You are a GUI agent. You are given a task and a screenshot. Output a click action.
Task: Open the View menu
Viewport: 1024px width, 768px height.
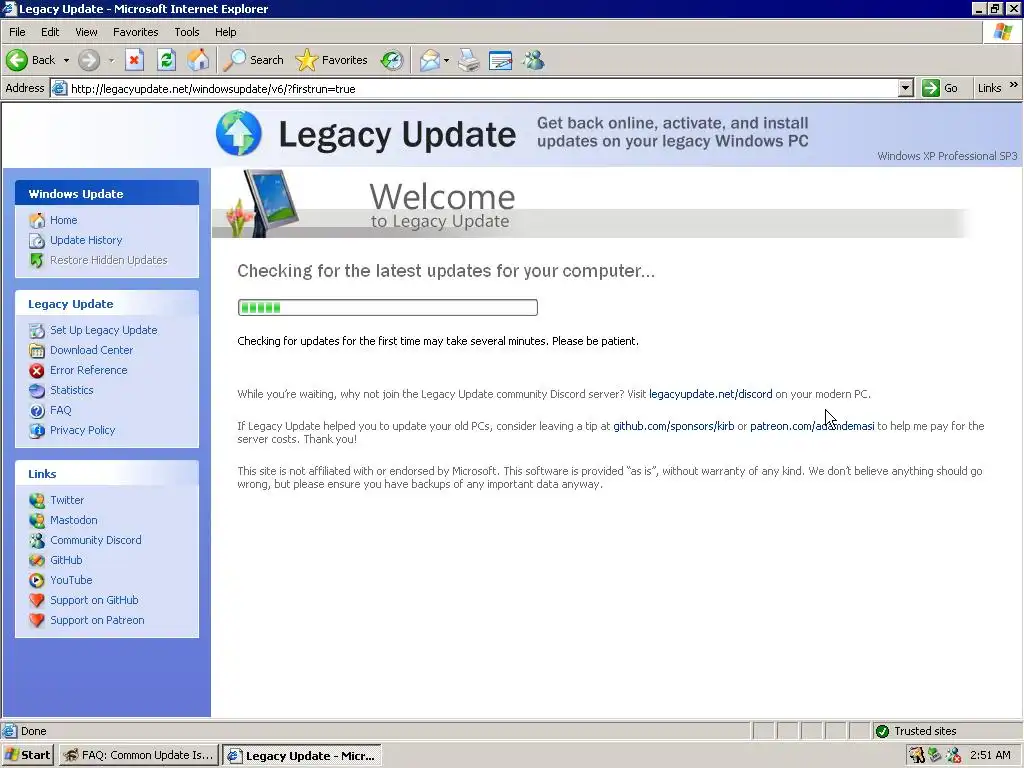pos(86,32)
